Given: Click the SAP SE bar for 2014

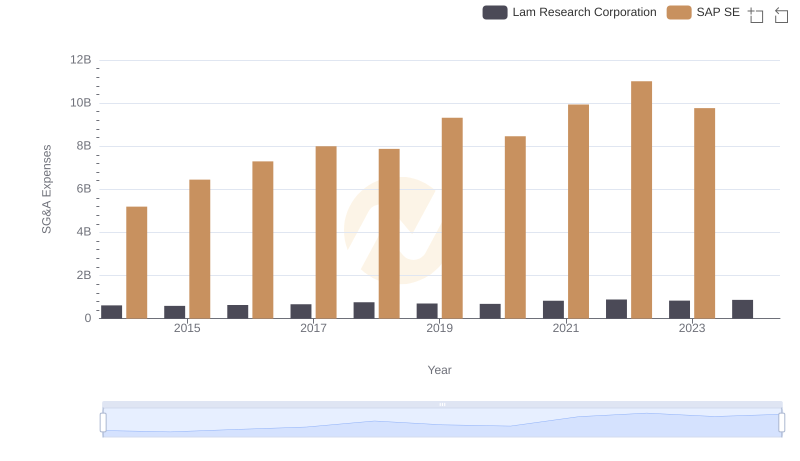Looking at the screenshot, I should pos(137,263).
